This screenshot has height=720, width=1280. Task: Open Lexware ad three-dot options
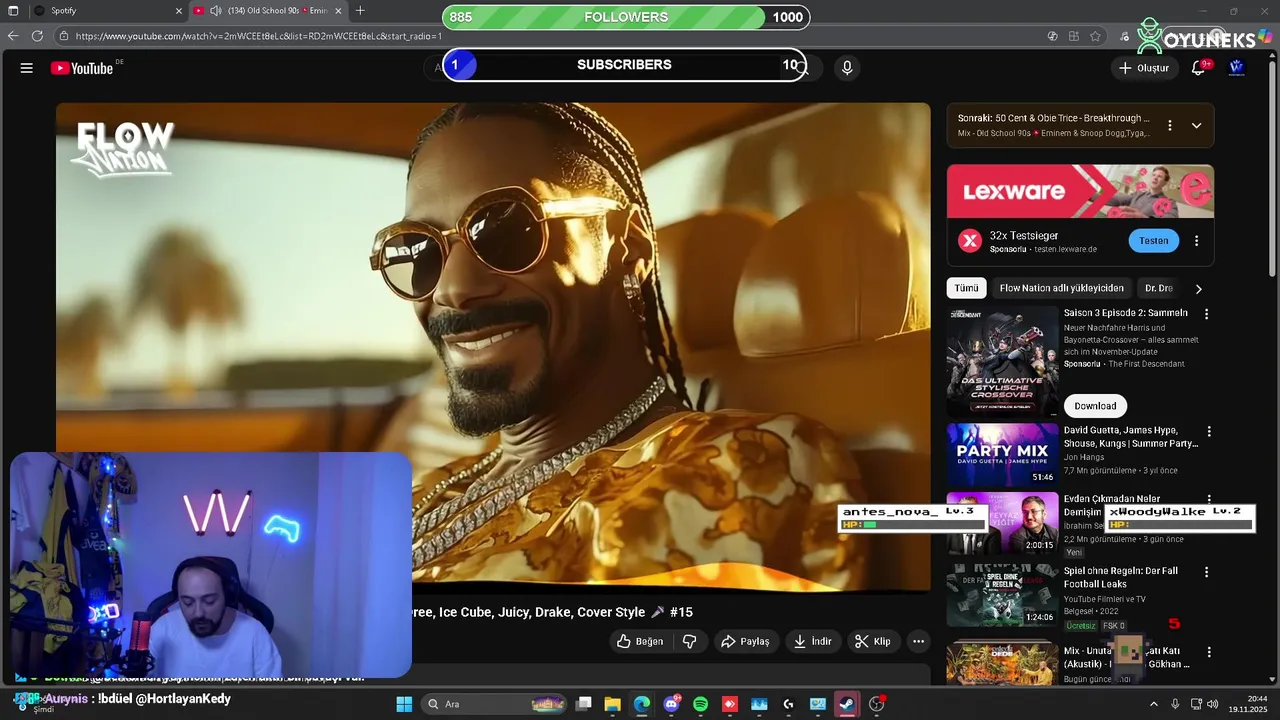pos(1196,241)
